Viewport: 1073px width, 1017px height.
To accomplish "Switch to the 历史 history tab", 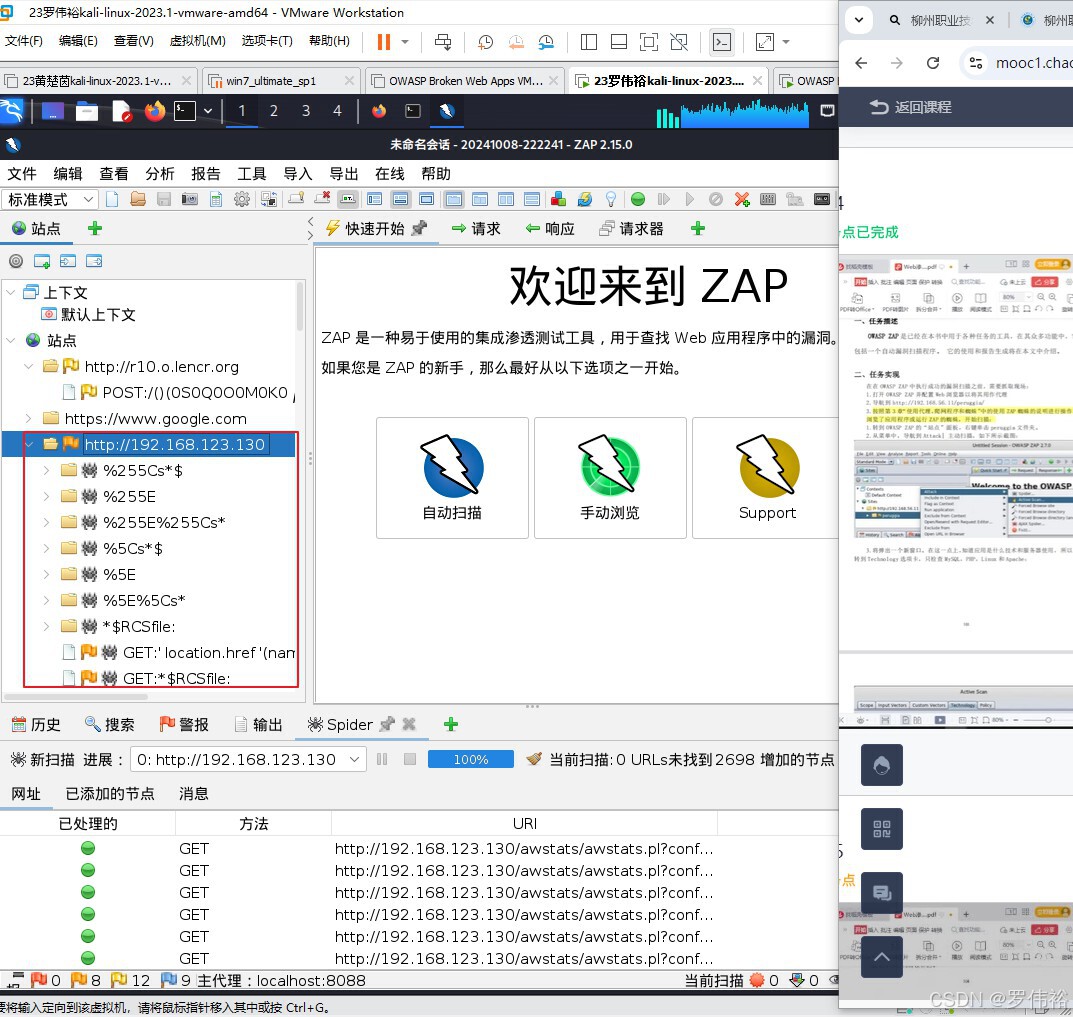I will [x=36, y=724].
